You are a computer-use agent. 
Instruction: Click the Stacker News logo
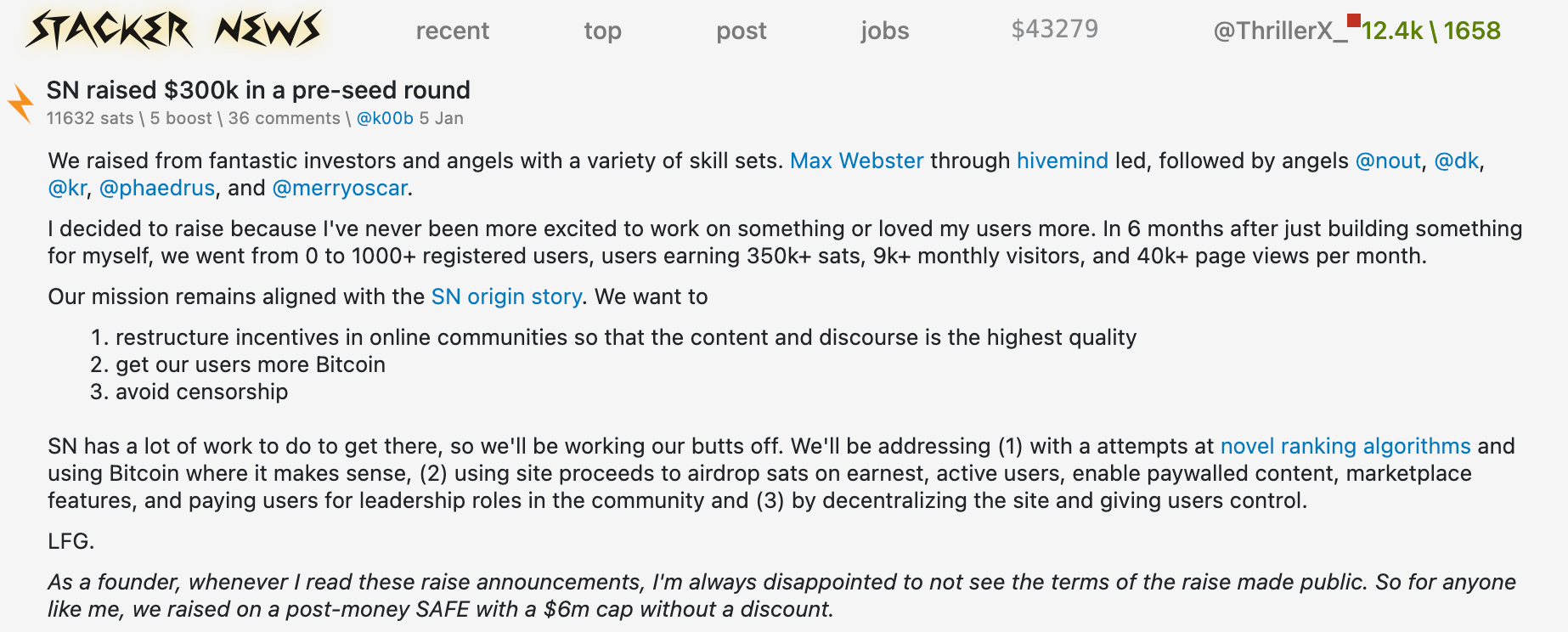(174, 30)
